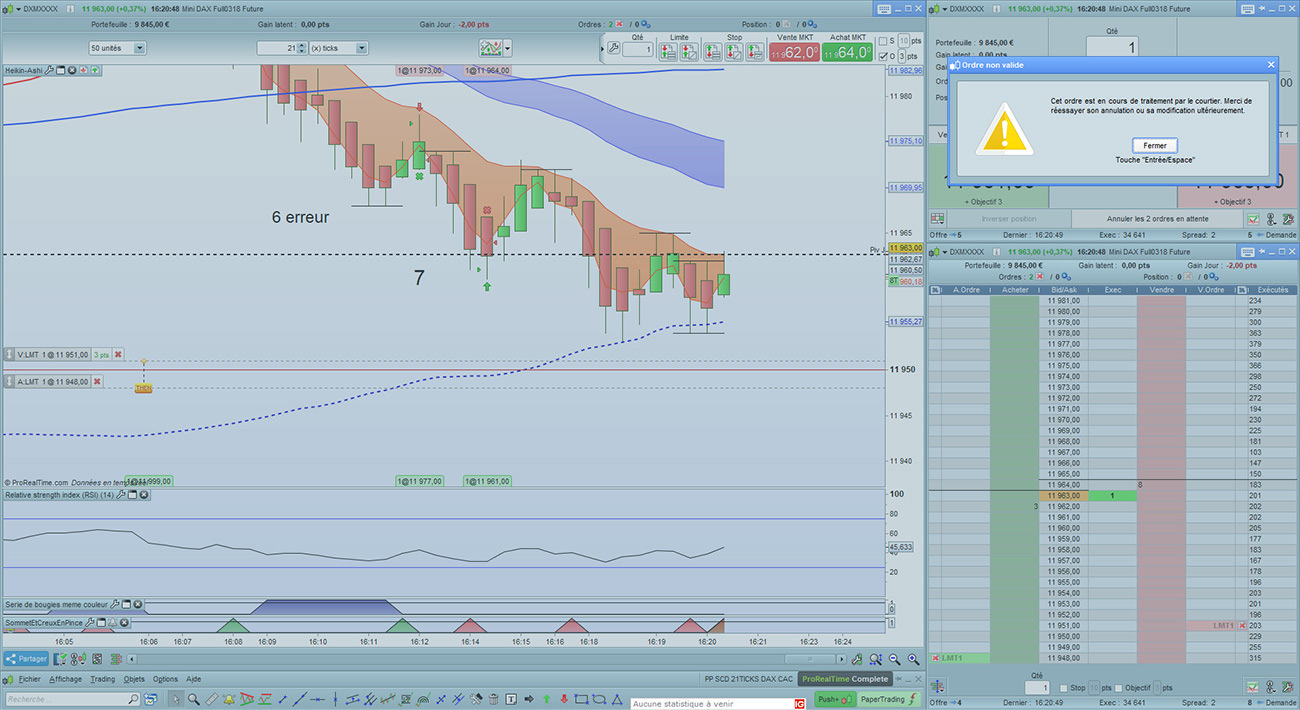The height and width of the screenshot is (710, 1300).
Task: Click the ruler measurement tool
Action: [x=211, y=699]
